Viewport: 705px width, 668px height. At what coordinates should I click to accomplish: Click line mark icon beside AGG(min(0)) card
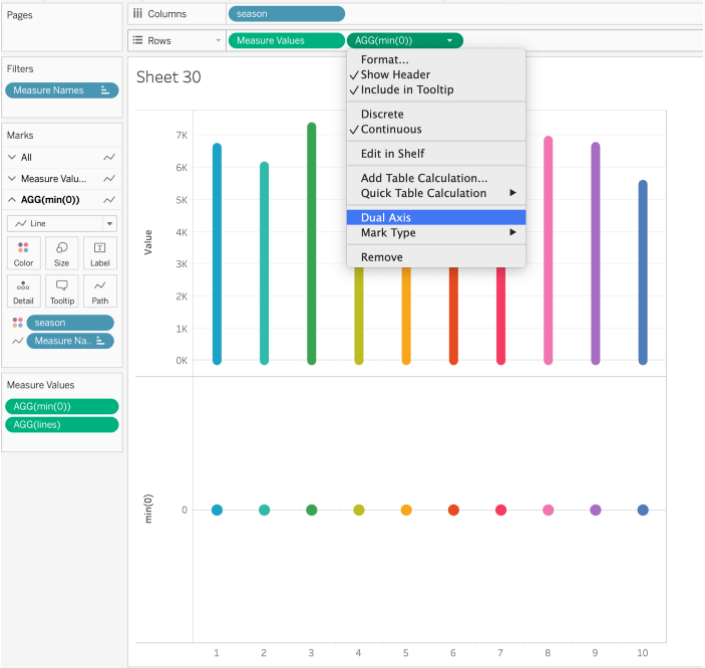point(109,200)
